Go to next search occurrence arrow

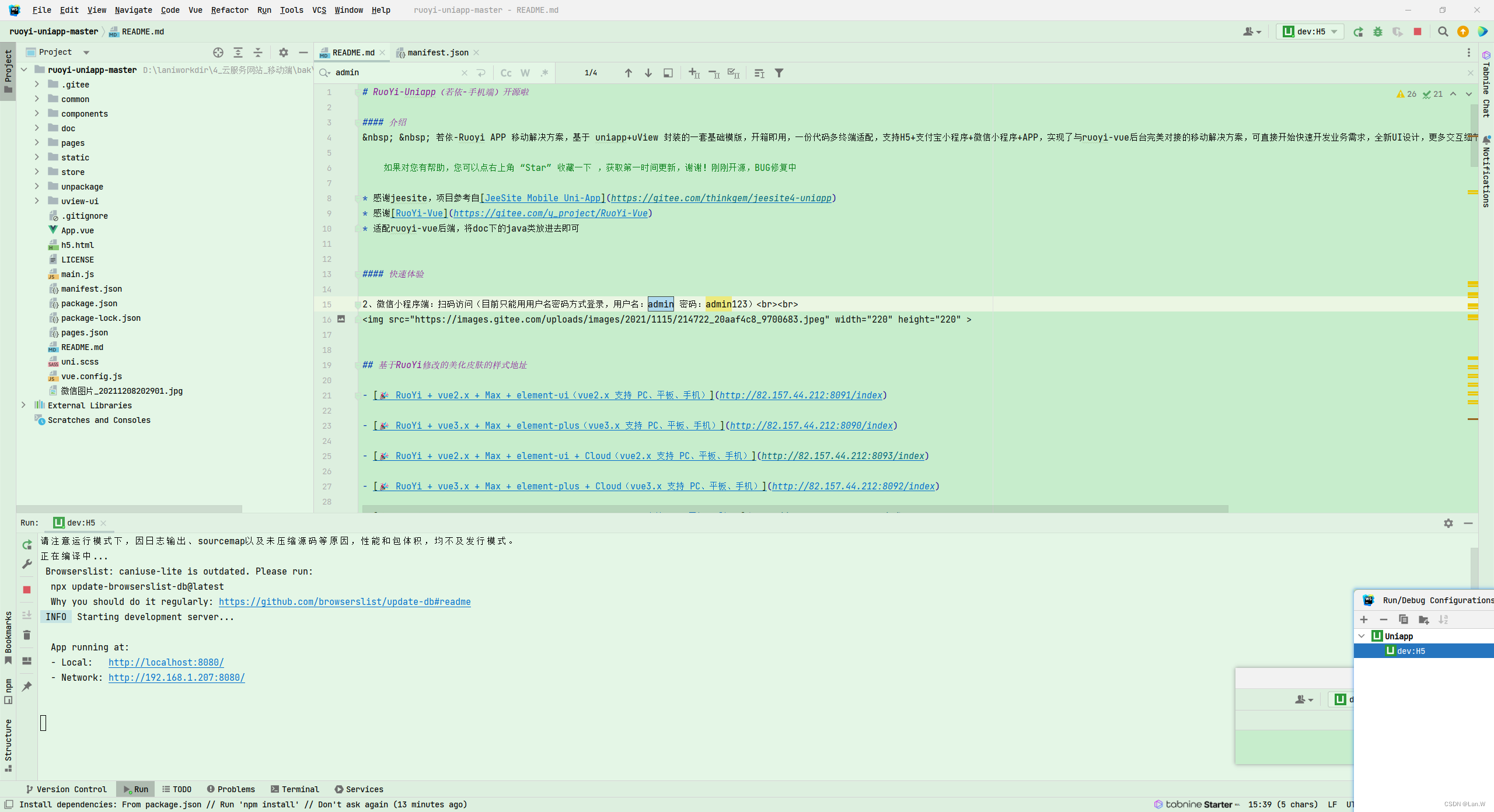pos(648,73)
